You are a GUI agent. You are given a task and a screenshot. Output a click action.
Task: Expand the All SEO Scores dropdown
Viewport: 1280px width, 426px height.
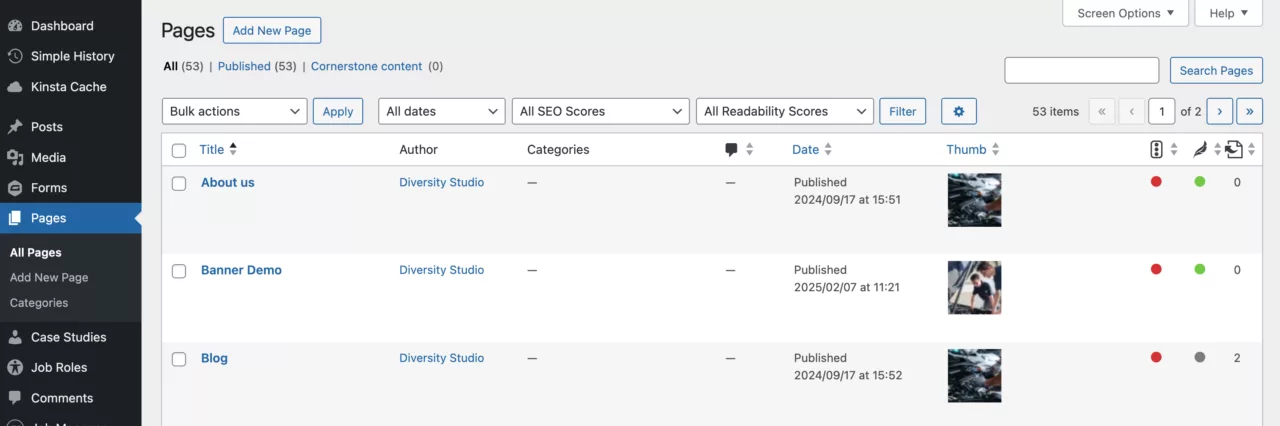(600, 111)
